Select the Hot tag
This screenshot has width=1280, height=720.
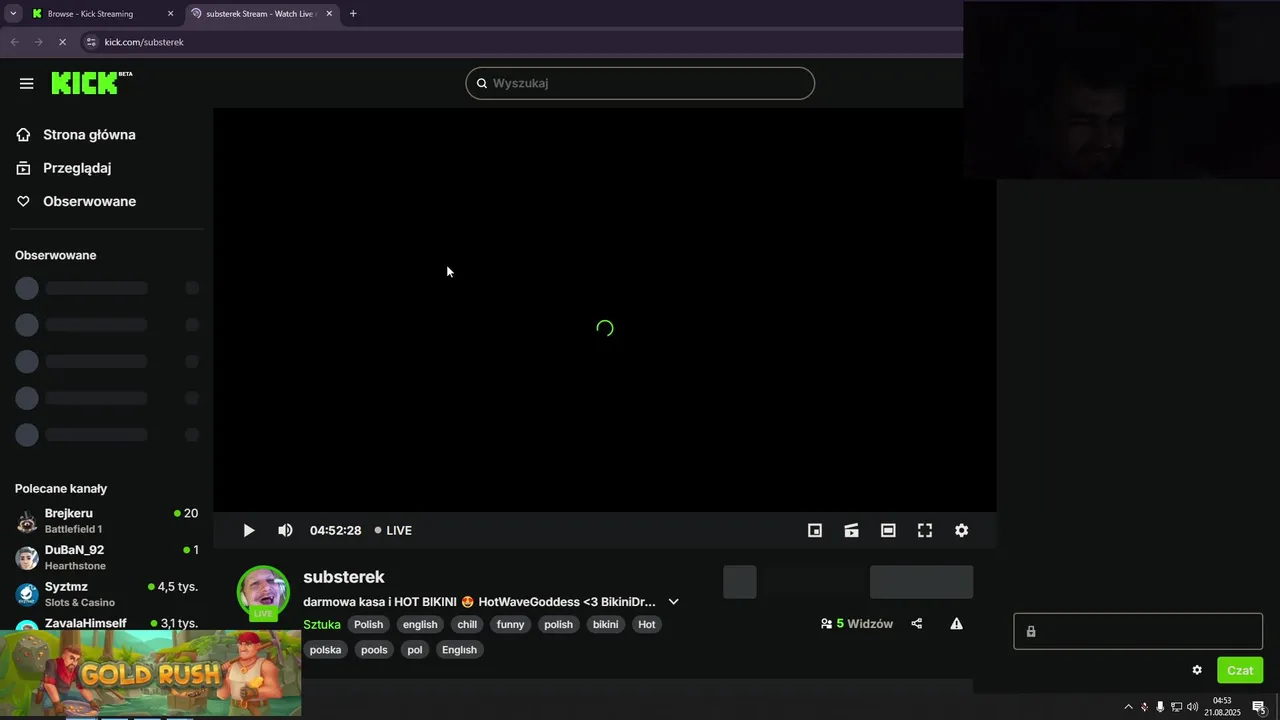[x=647, y=625]
